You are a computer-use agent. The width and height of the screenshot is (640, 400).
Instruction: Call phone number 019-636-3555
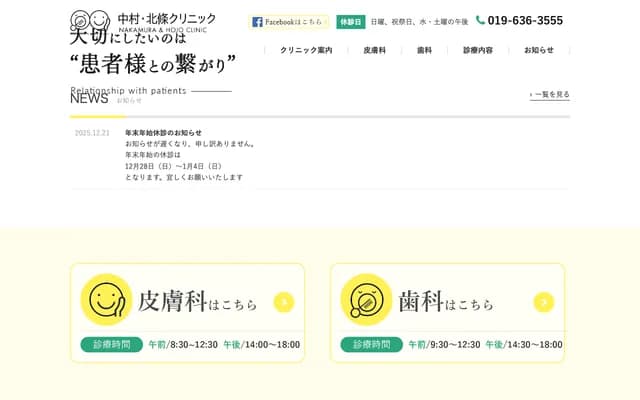click(525, 20)
